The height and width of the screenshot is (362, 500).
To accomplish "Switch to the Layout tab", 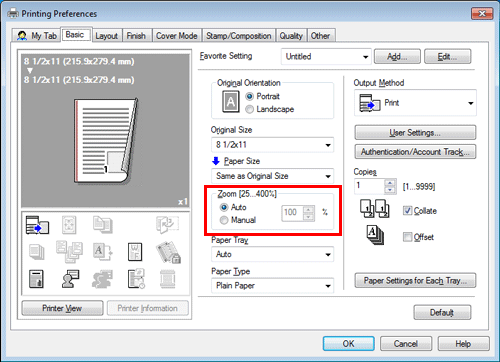I will coord(107,36).
